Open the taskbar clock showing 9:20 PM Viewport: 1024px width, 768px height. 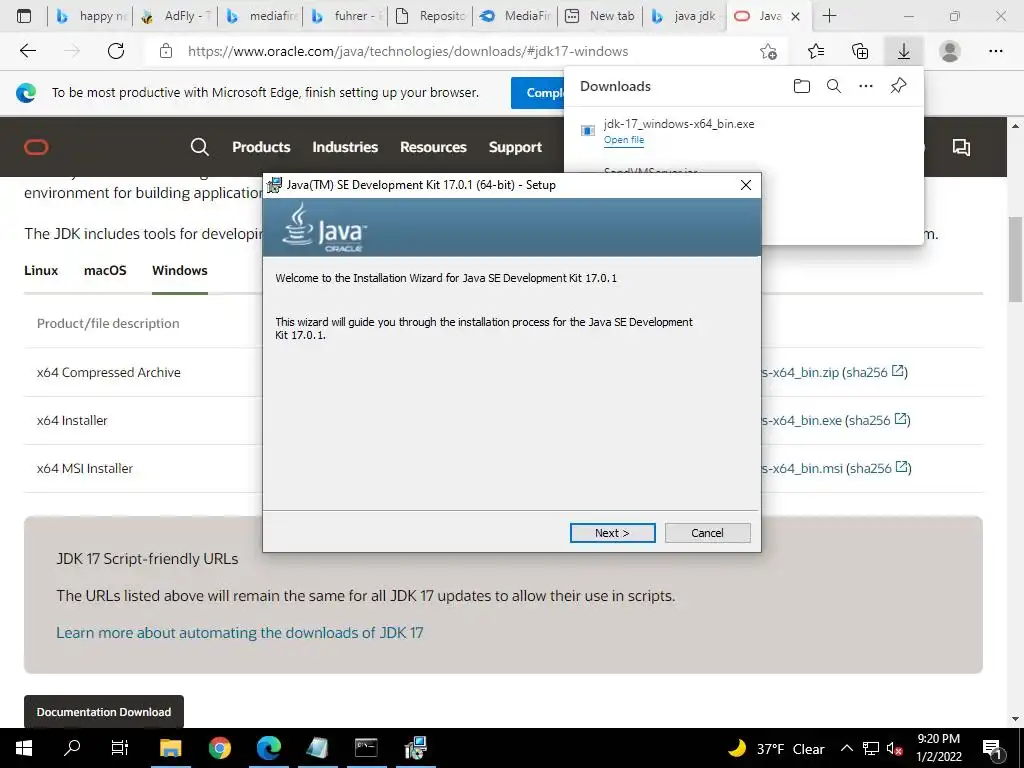point(938,748)
